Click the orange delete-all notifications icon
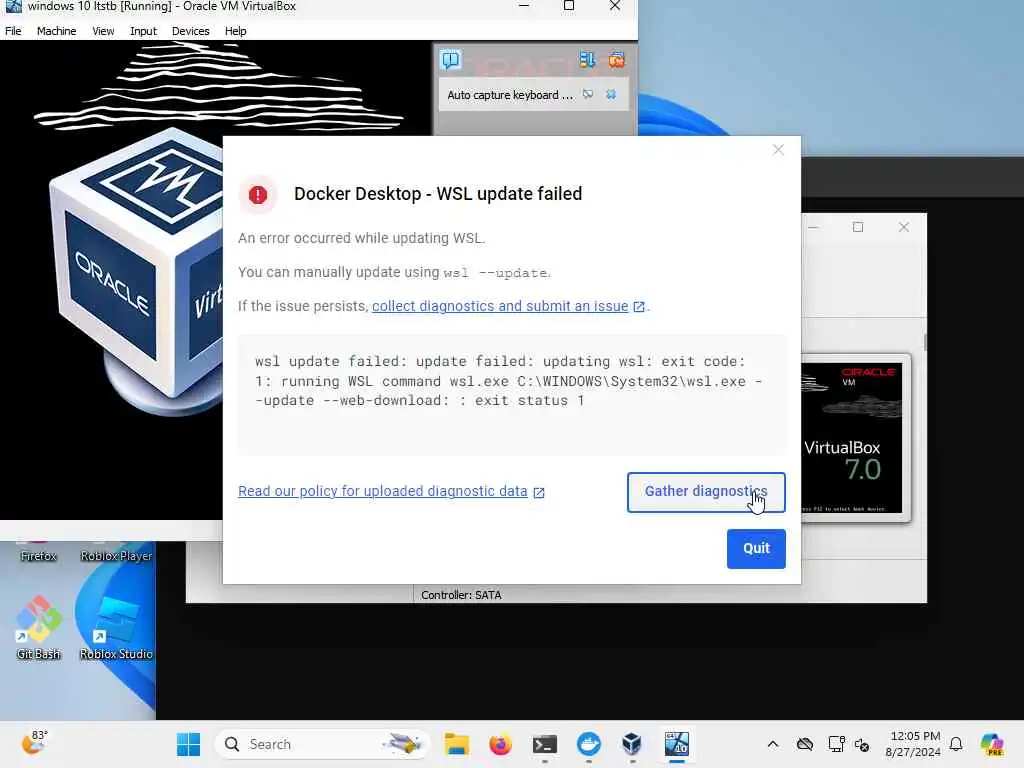The image size is (1024, 768). pyautogui.click(x=616, y=60)
